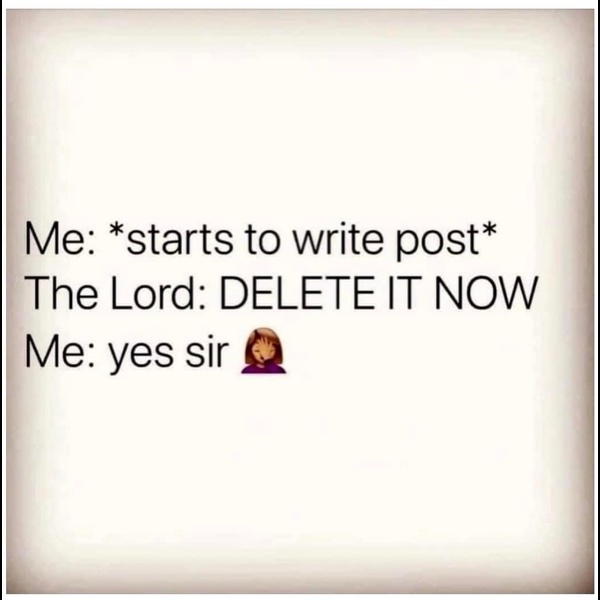Click the 'L' in 'Lord'

pyautogui.click(x=120, y=293)
